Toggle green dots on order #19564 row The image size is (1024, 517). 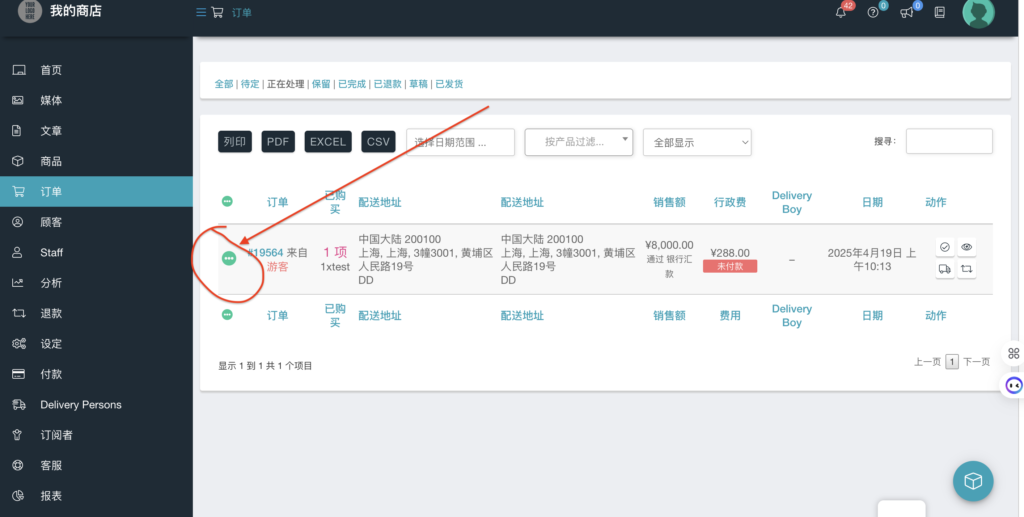(229, 259)
